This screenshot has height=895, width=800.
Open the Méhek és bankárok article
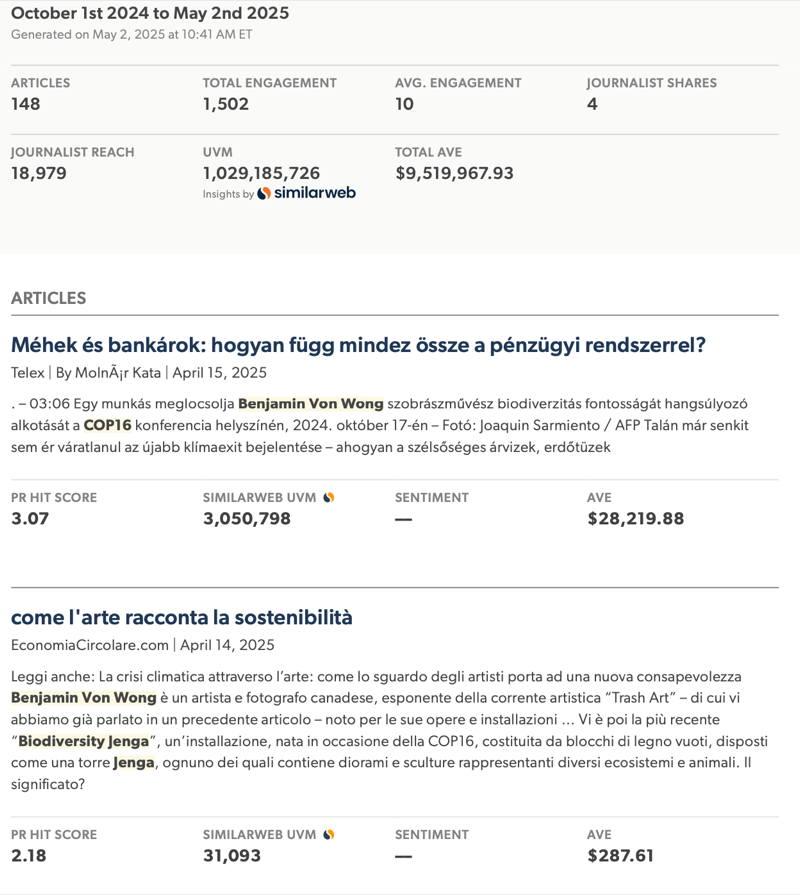pos(358,345)
